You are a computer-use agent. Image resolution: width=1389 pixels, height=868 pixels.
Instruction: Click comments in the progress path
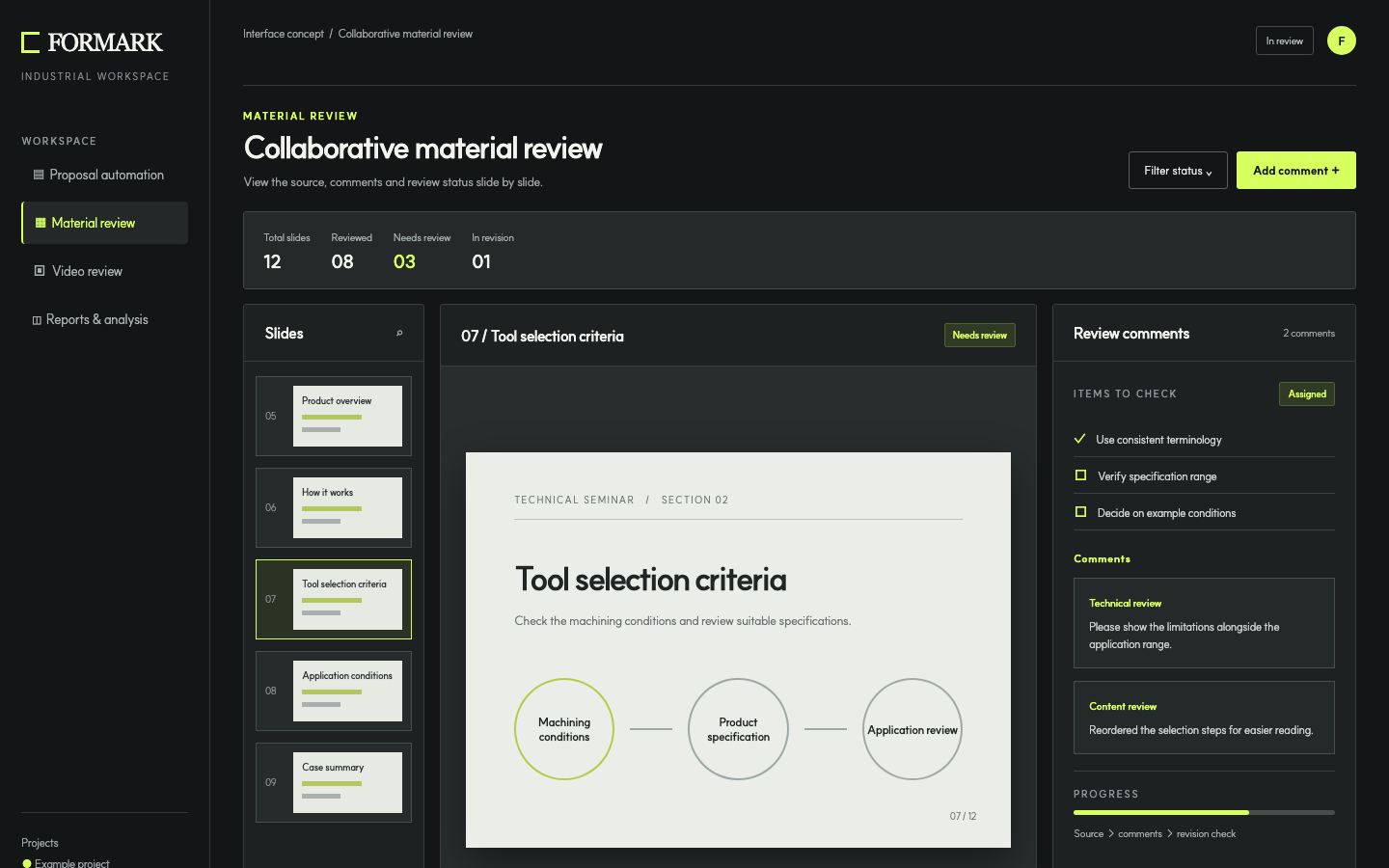pos(1140,833)
